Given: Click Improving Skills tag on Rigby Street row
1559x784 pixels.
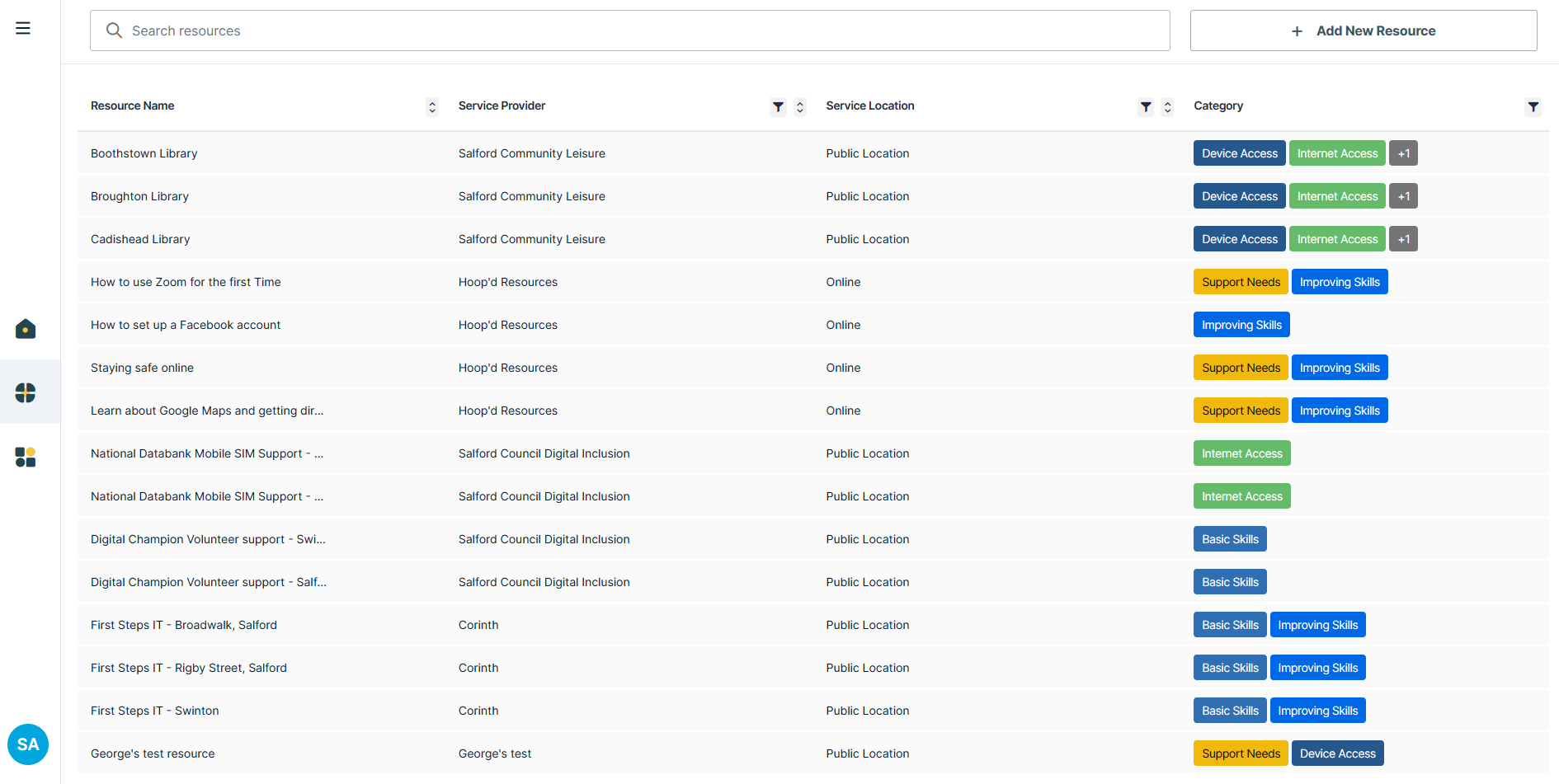Looking at the screenshot, I should click(x=1317, y=668).
